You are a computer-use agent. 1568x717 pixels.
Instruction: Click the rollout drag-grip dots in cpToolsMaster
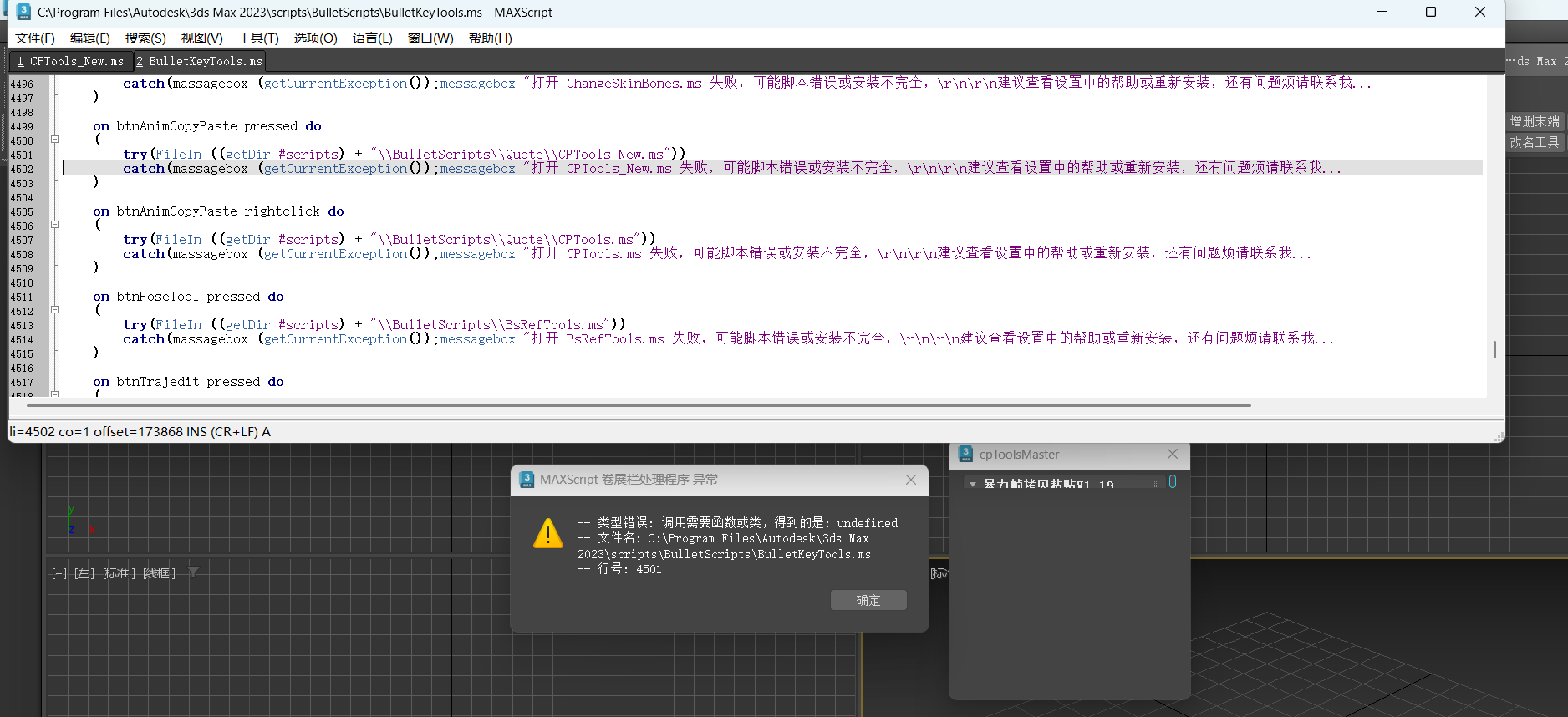tap(1156, 484)
